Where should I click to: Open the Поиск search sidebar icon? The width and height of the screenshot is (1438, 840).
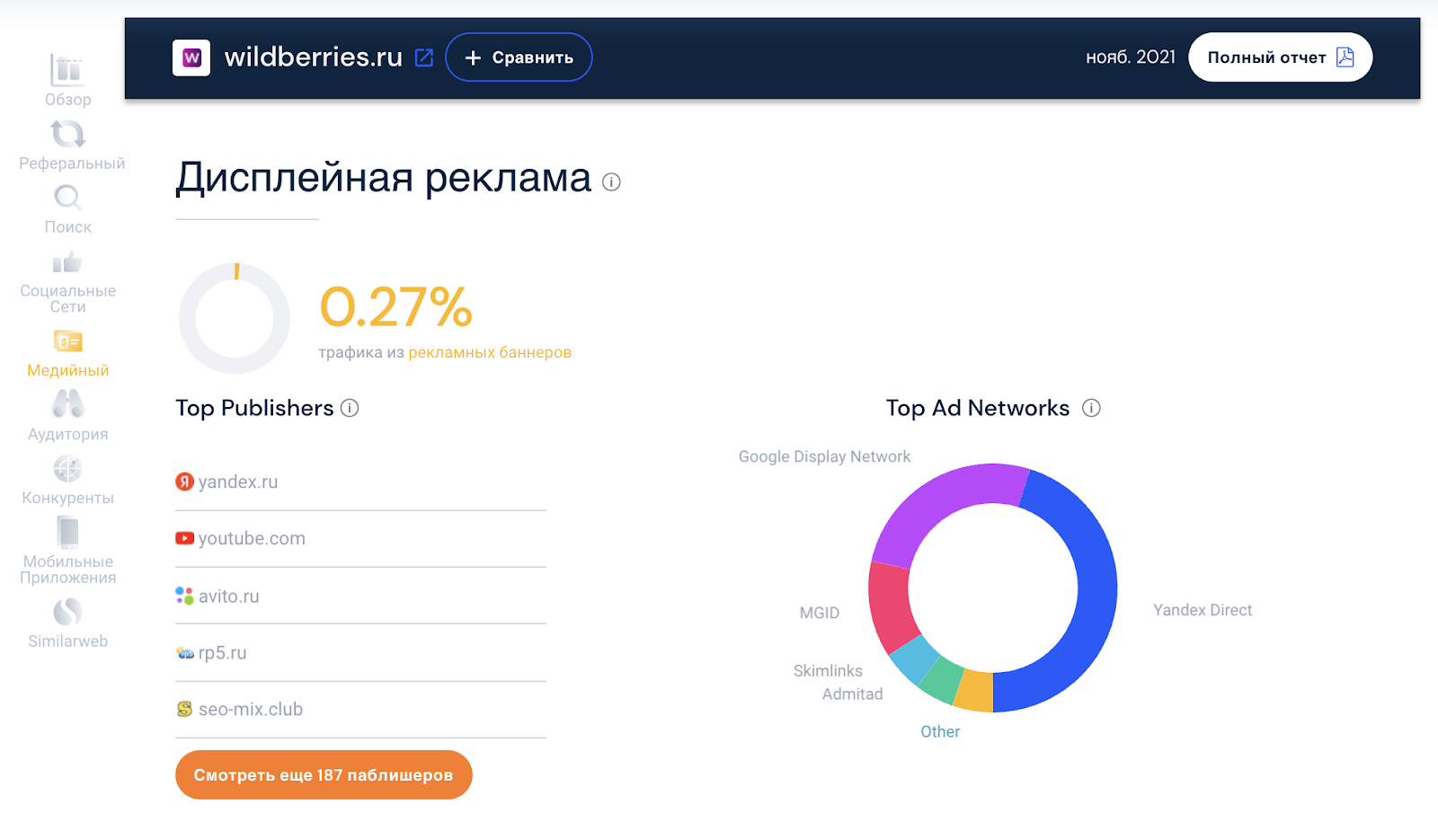click(67, 197)
